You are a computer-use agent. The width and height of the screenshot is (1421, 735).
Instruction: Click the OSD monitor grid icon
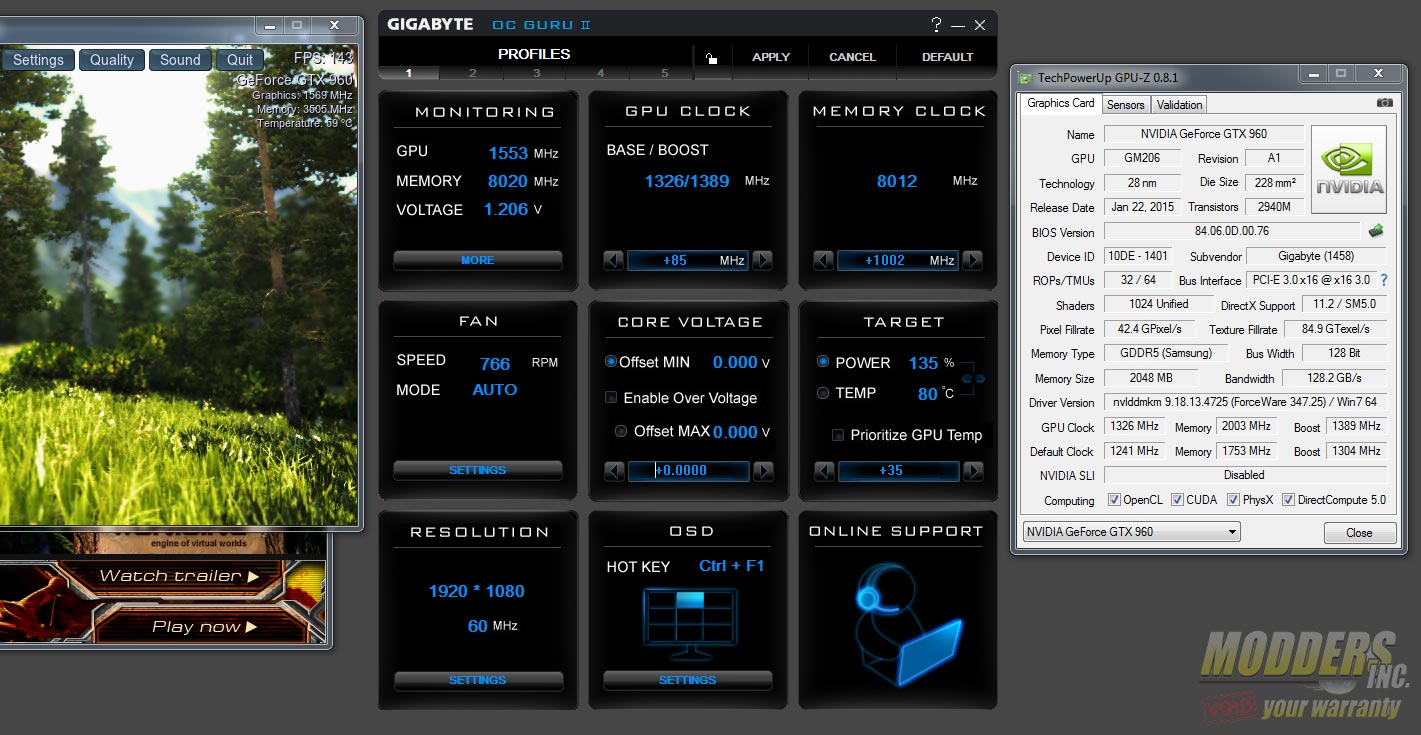pos(691,622)
